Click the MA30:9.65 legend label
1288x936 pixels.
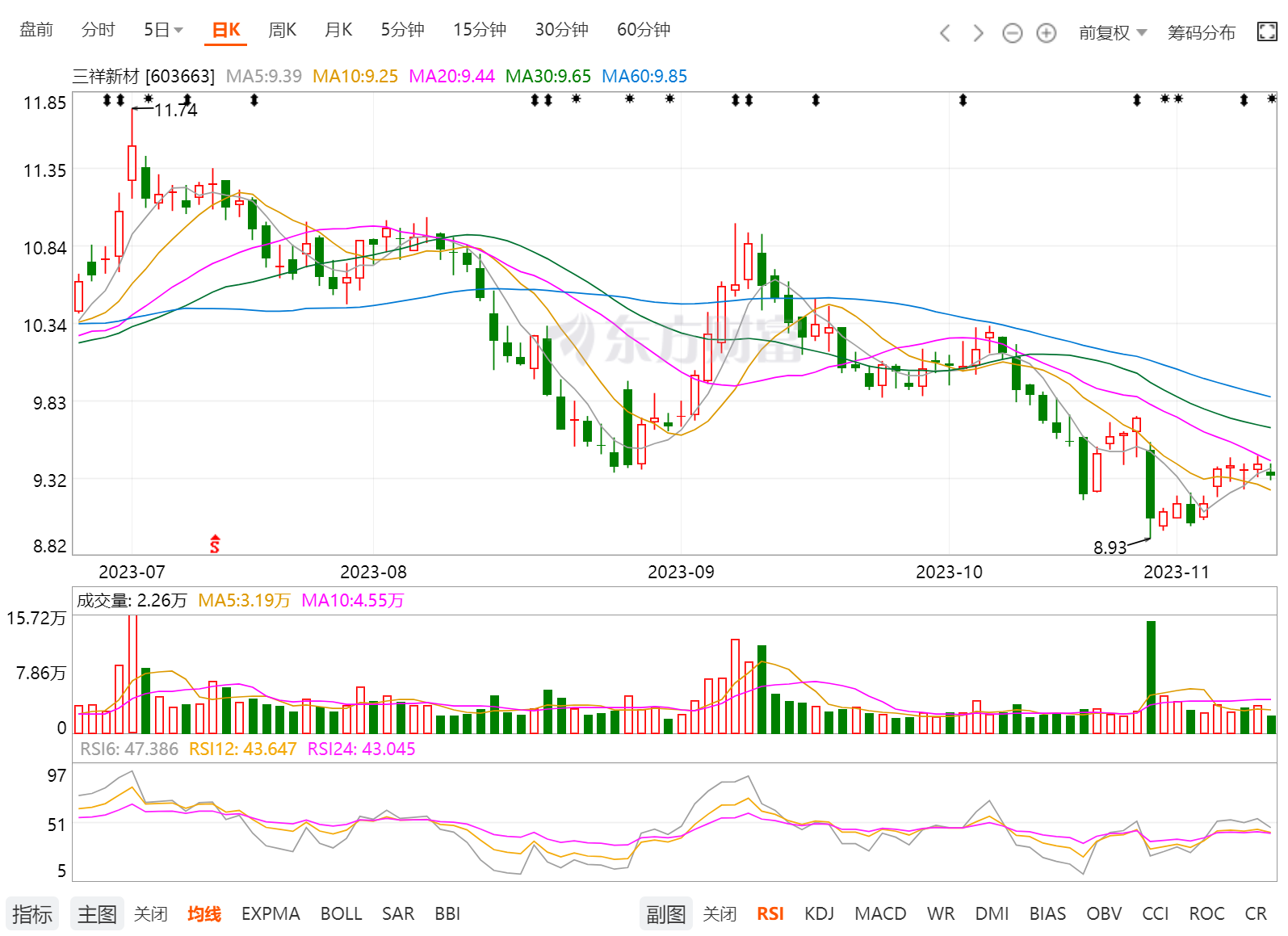pos(548,77)
